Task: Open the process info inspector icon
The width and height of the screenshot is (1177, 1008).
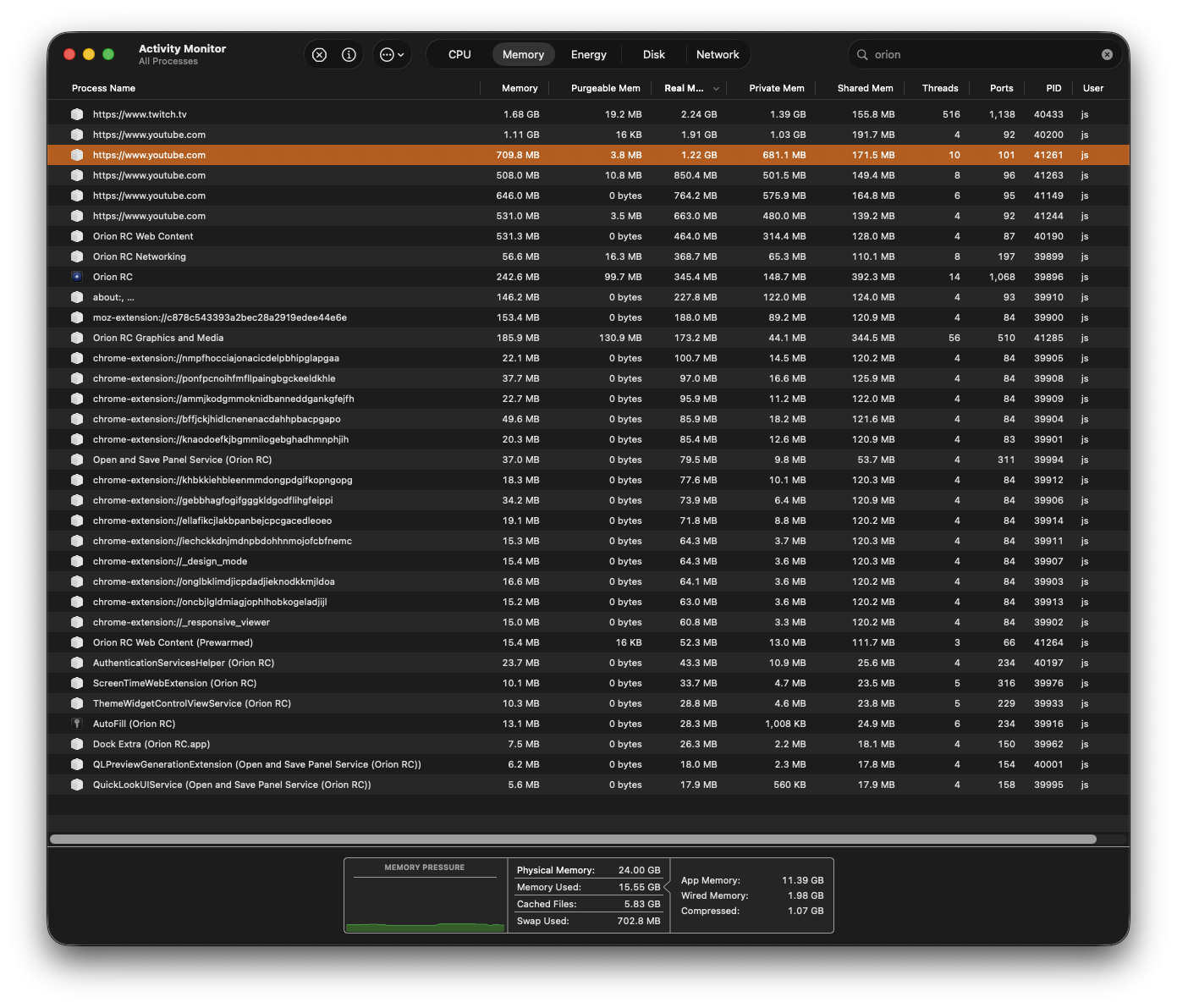Action: (x=349, y=54)
